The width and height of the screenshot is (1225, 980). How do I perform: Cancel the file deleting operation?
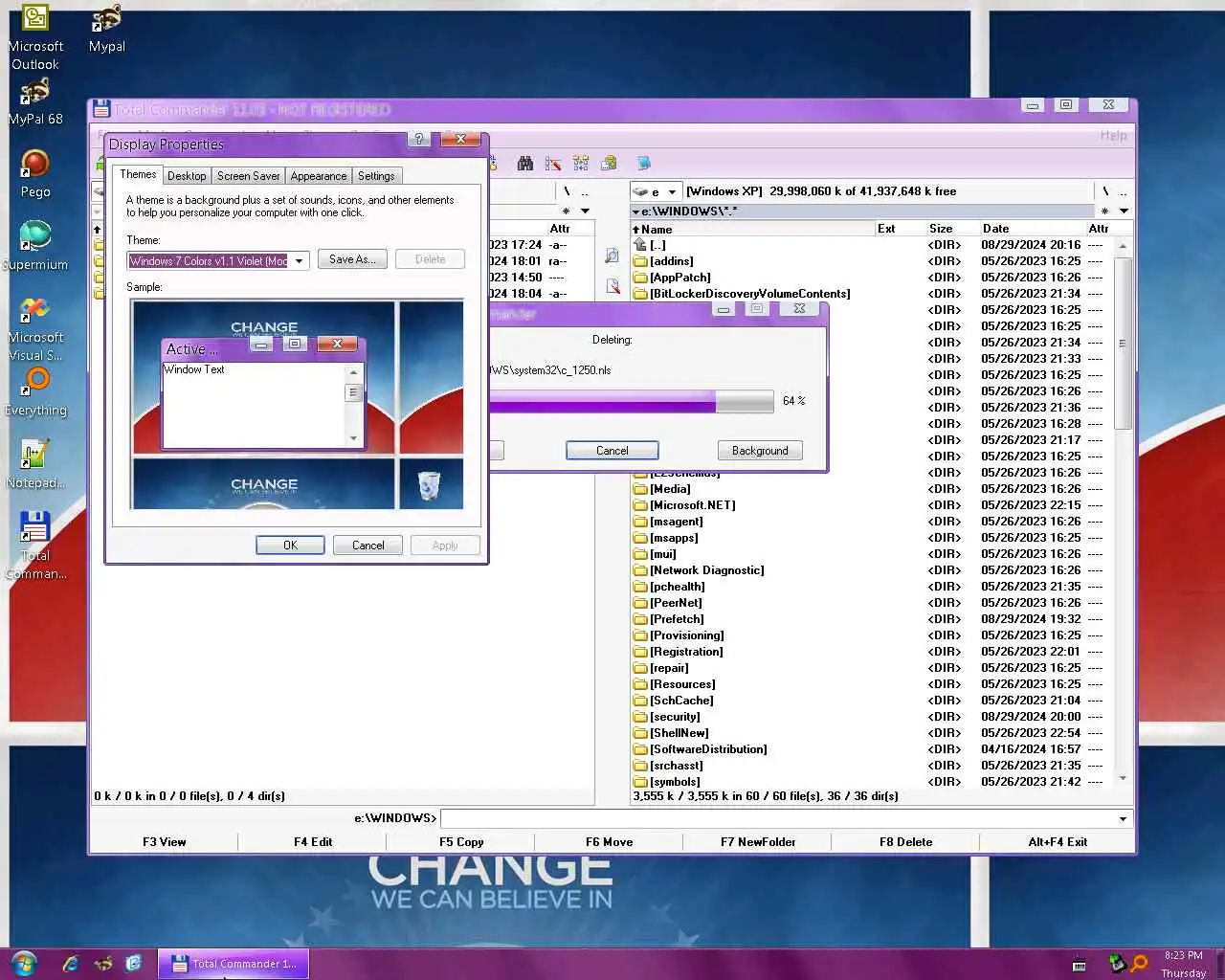pyautogui.click(x=612, y=451)
